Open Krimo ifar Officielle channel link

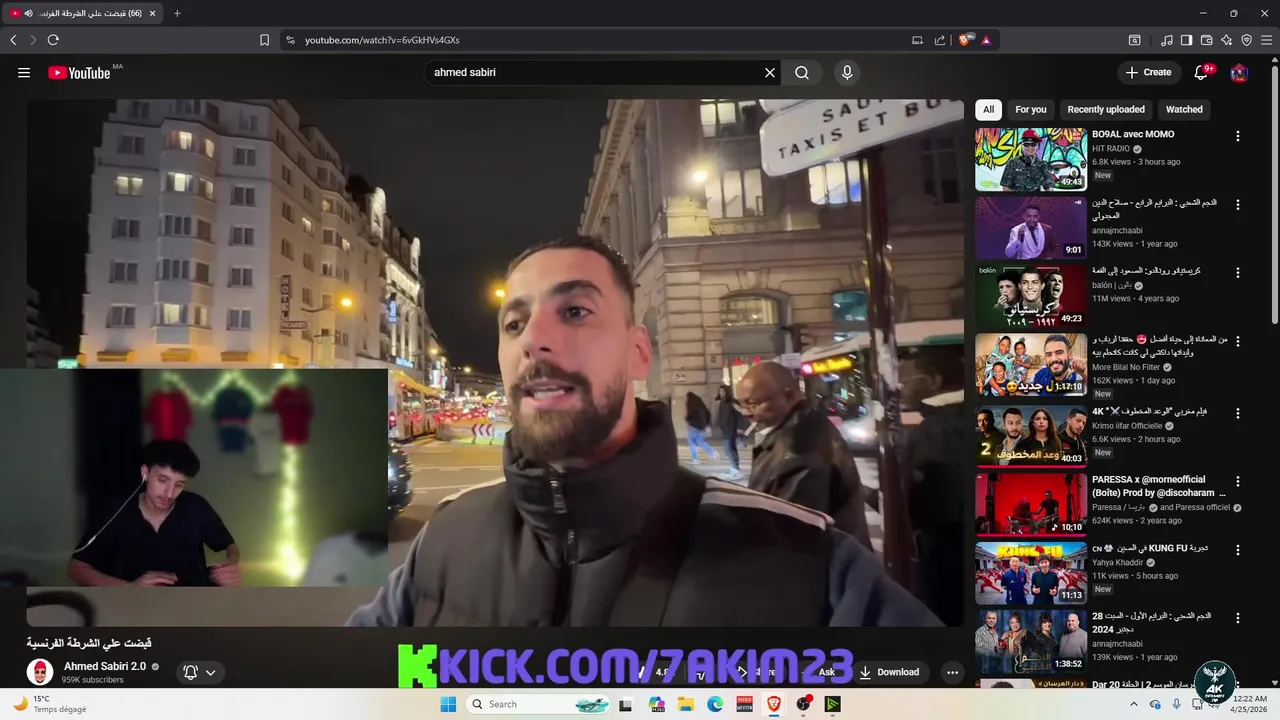pyautogui.click(x=1127, y=426)
